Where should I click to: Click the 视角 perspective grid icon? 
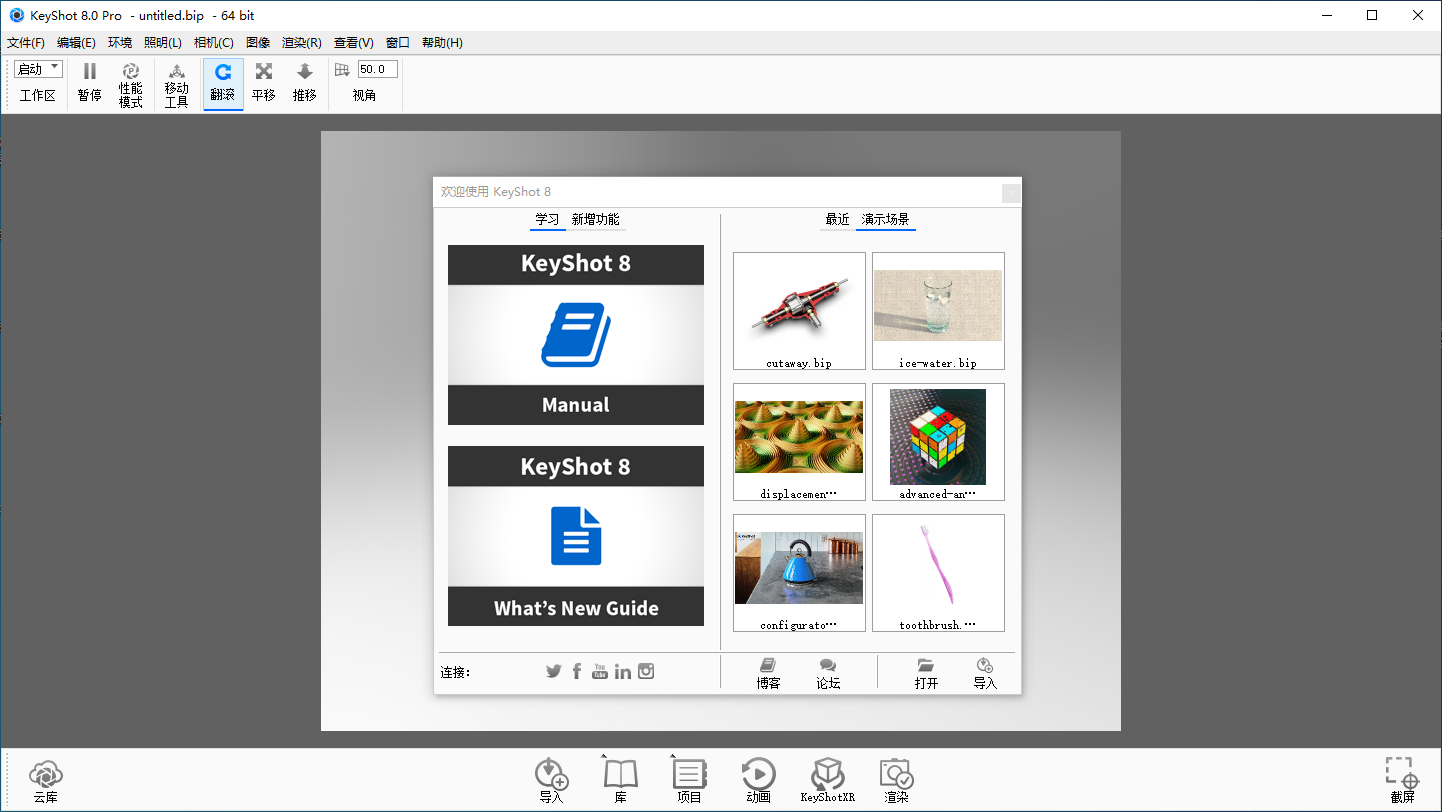pyautogui.click(x=342, y=69)
